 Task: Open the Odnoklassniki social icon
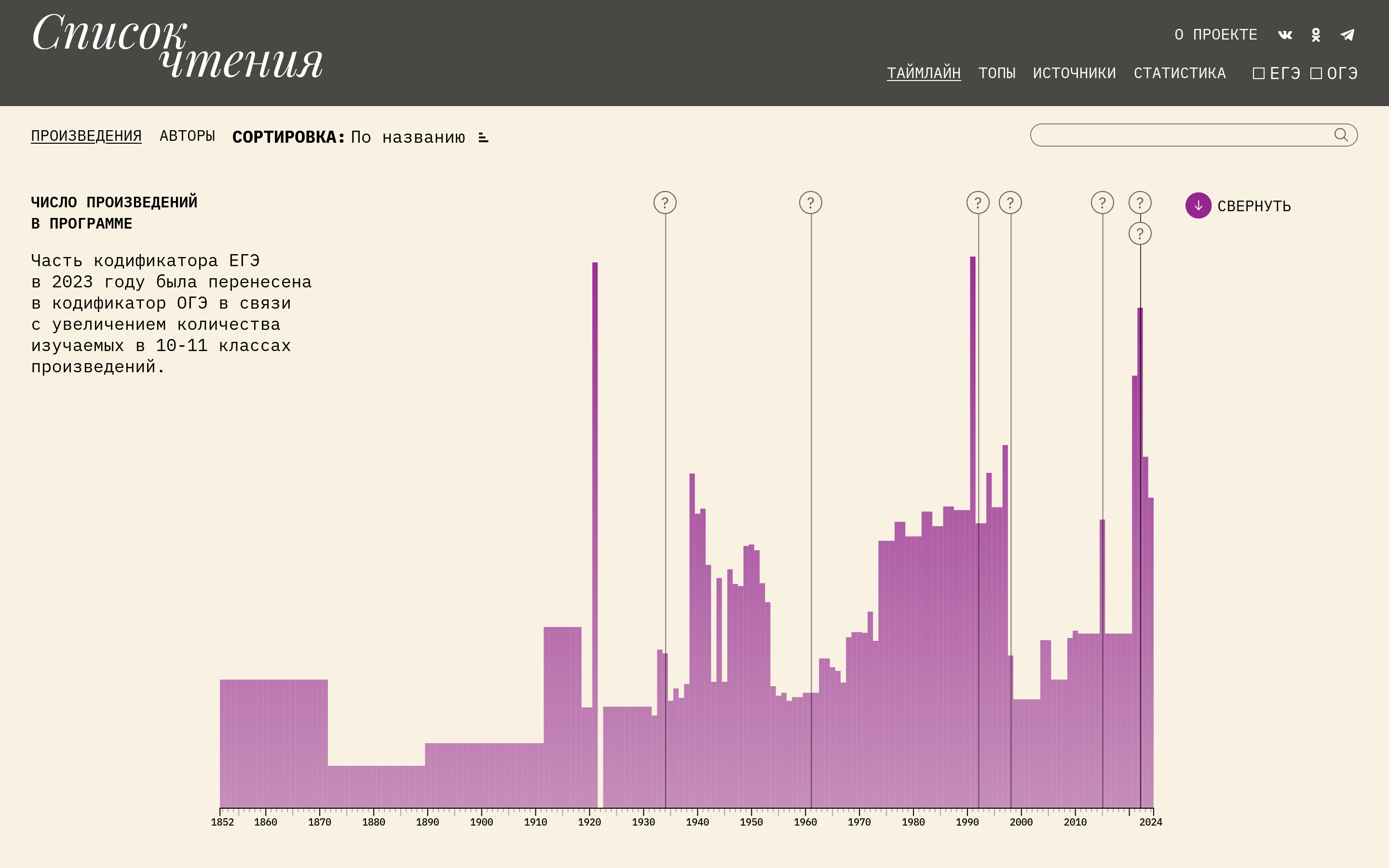click(x=1316, y=35)
